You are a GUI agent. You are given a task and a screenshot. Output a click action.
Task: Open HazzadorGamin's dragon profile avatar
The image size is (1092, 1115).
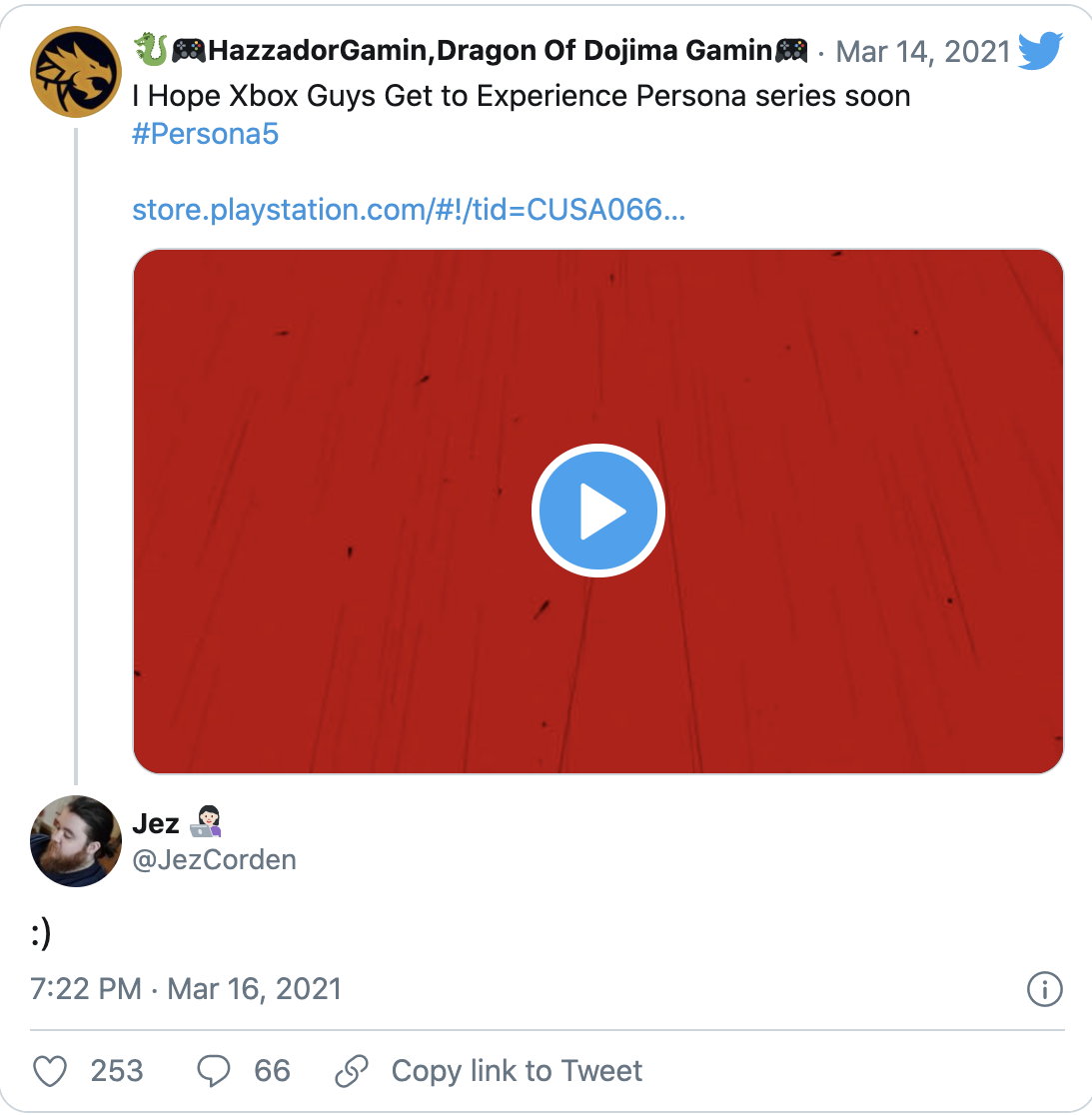(75, 72)
